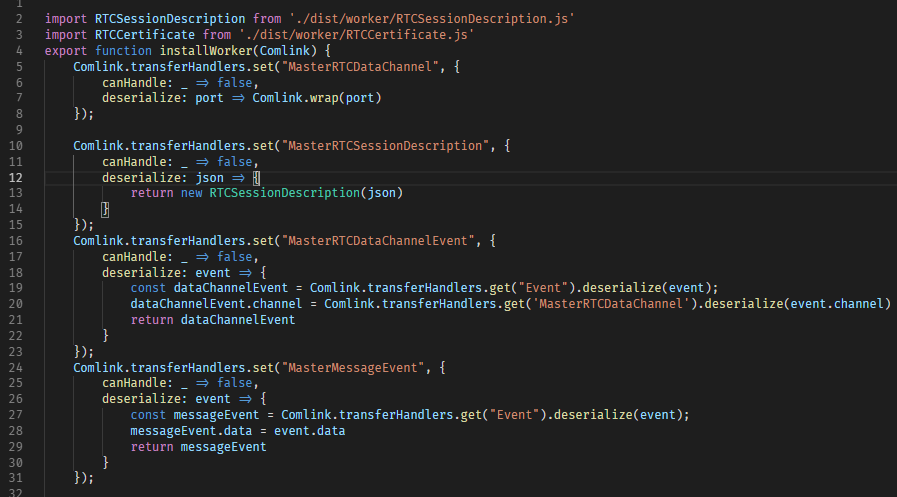Click the "MasterRTCDataChannelEvent" string on line 16

click(x=378, y=241)
